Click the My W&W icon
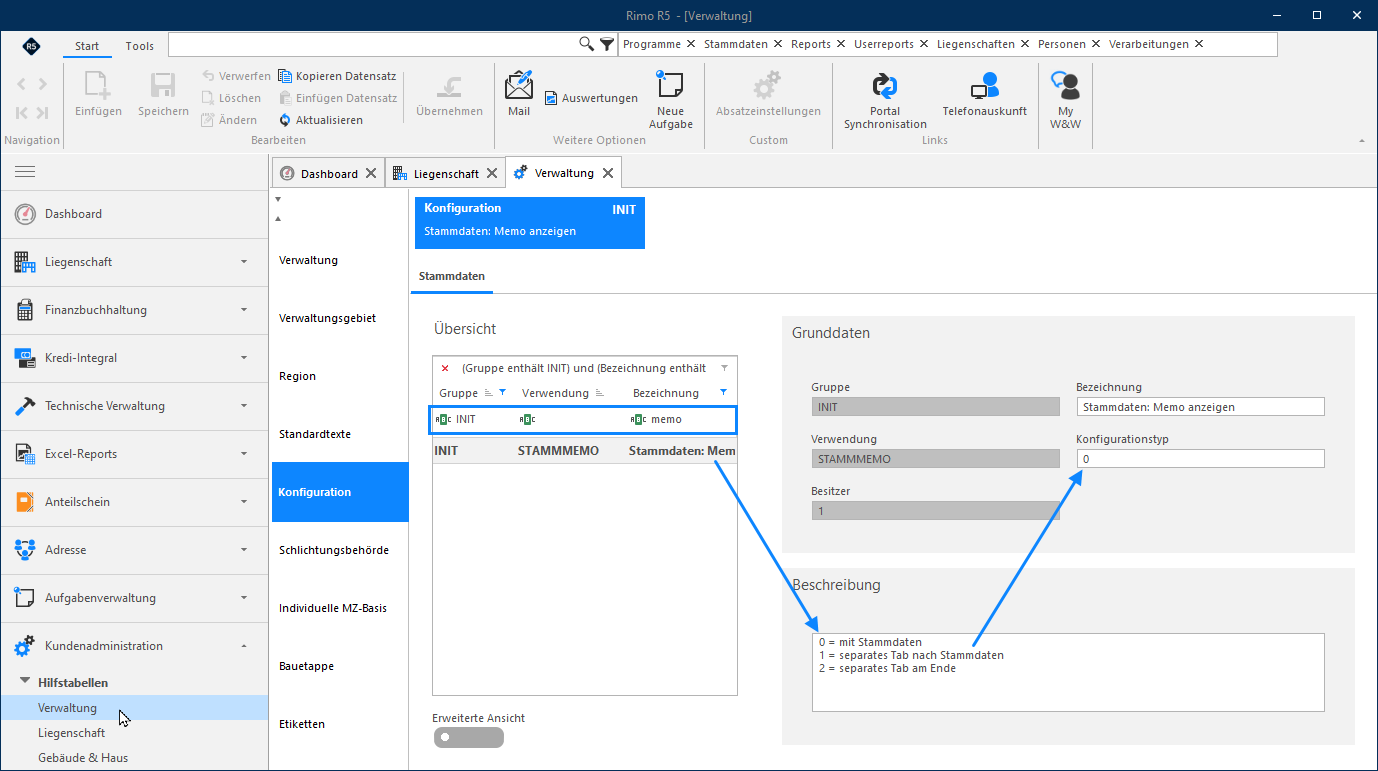 1065,86
